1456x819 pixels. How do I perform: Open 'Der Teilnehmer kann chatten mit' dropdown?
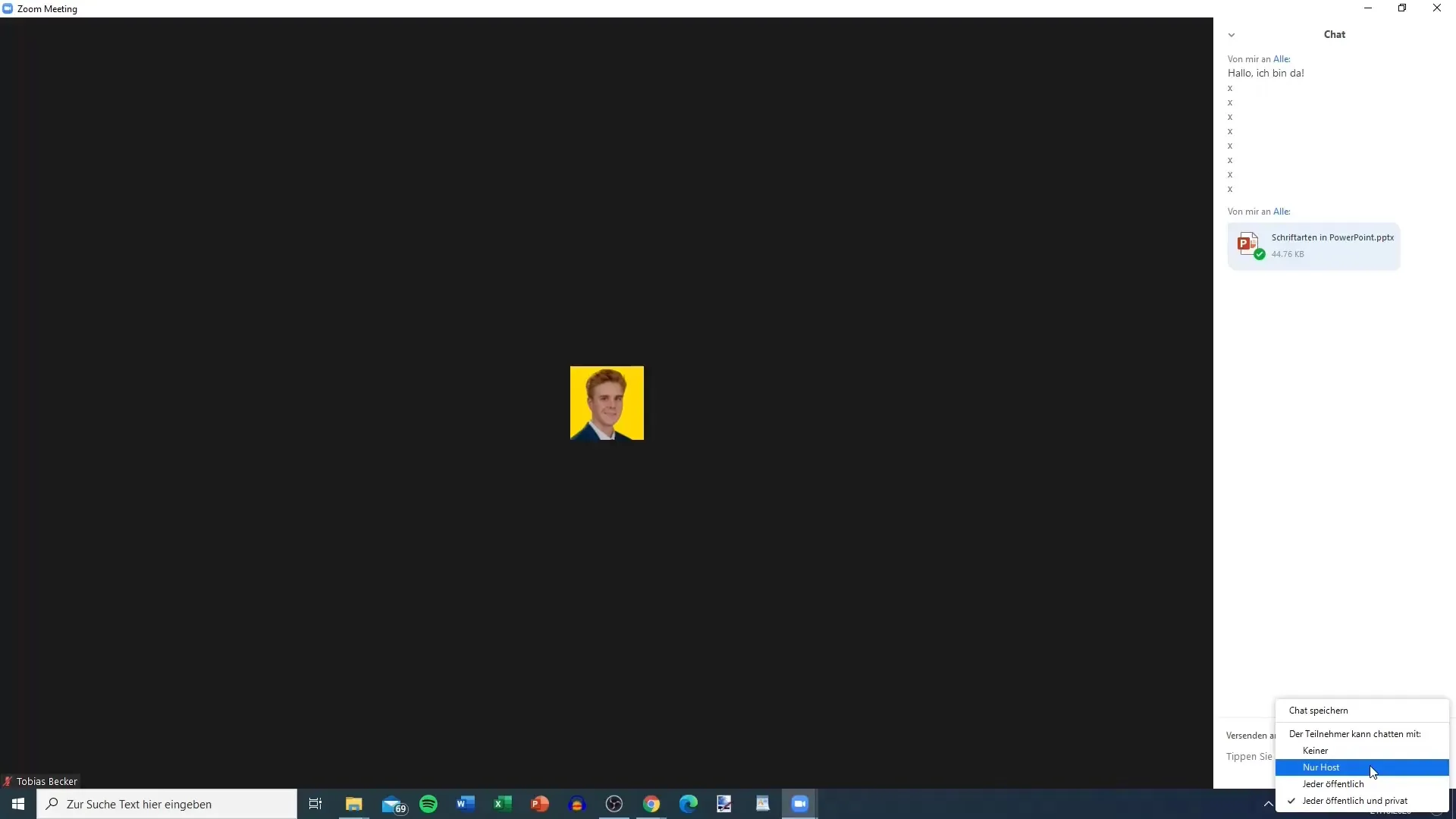point(1355,733)
